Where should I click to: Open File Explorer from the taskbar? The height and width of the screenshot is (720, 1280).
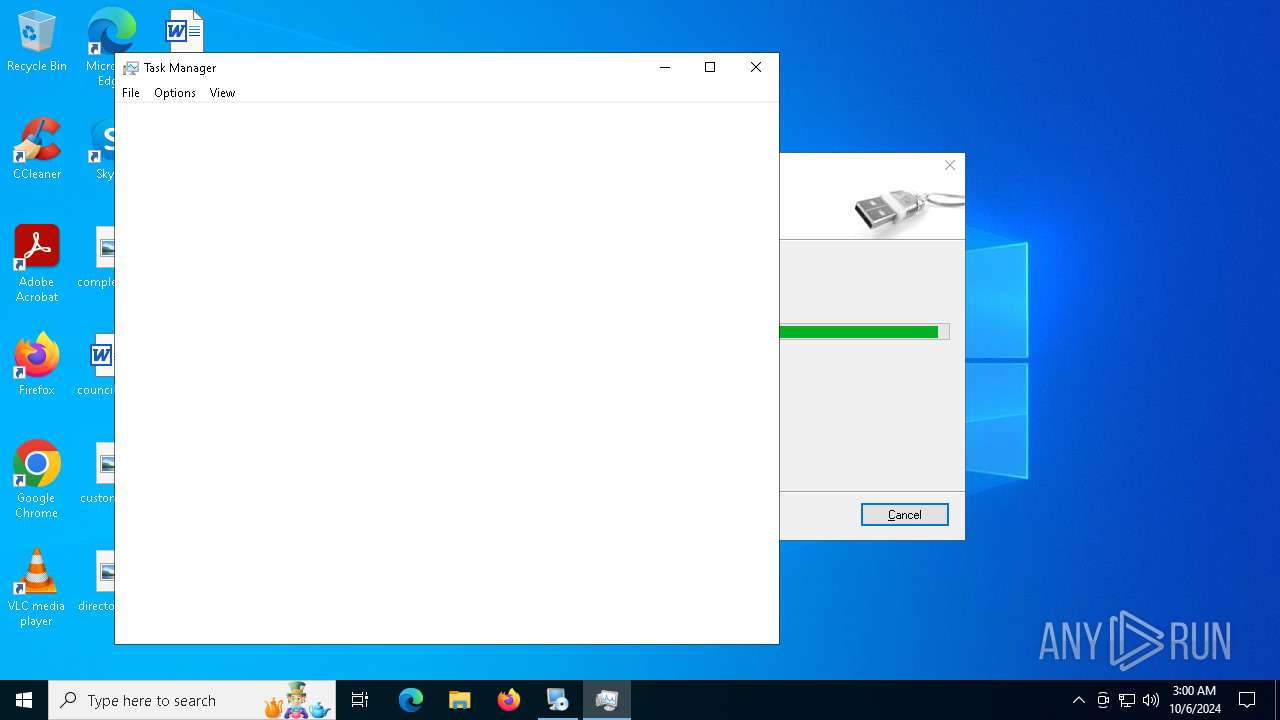pos(460,700)
